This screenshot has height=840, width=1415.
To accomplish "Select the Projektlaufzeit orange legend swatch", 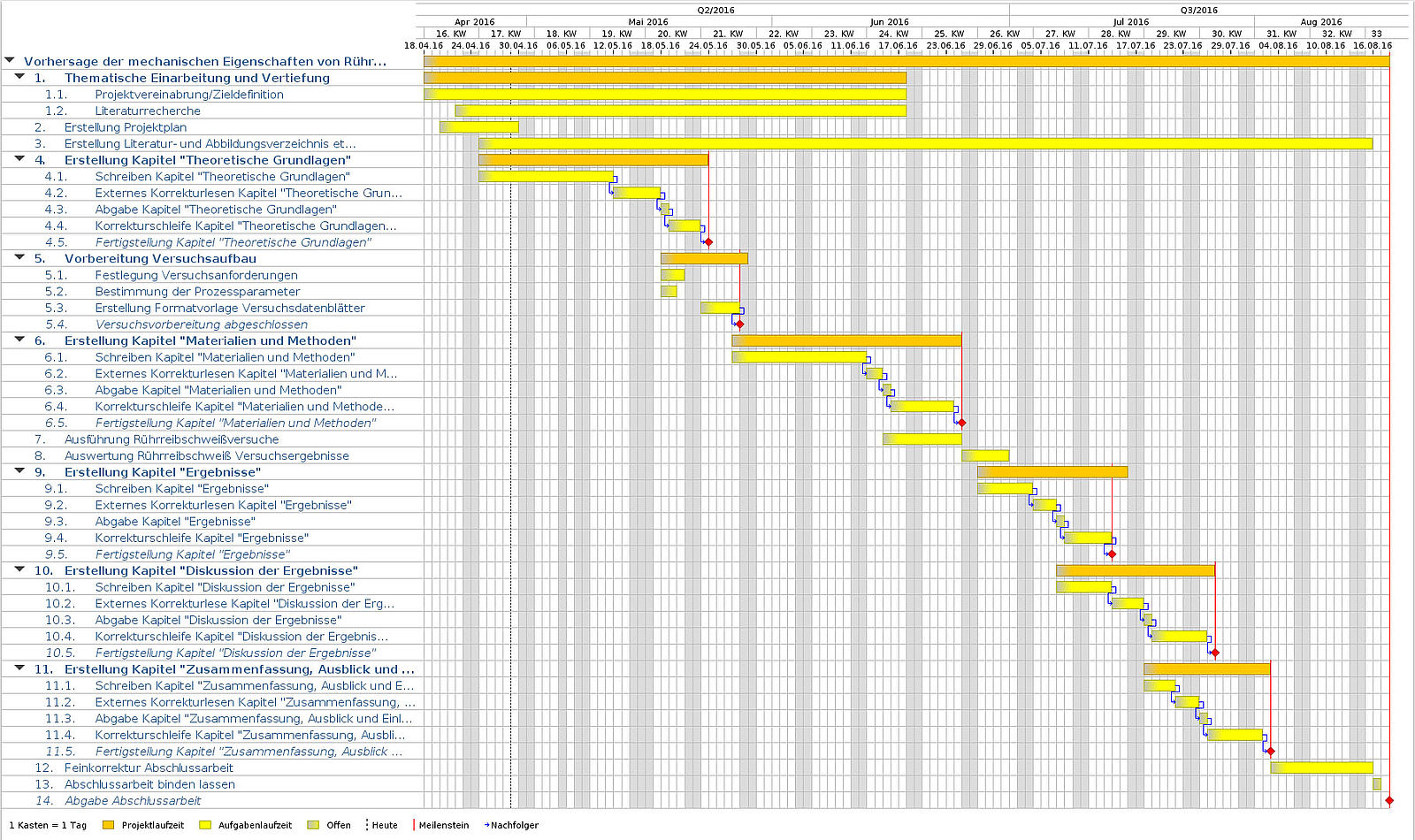I will coord(109,825).
